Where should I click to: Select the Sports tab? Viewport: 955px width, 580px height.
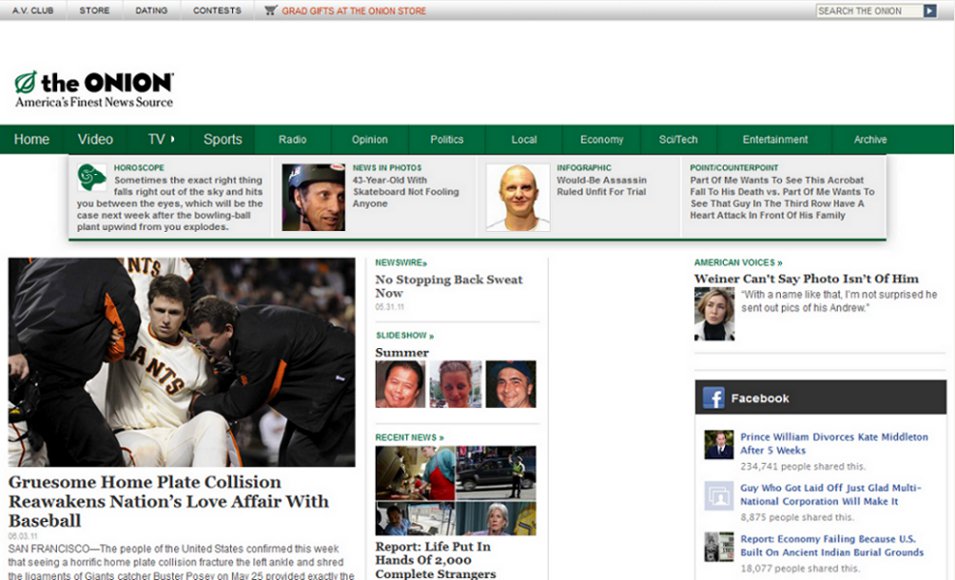click(x=222, y=138)
